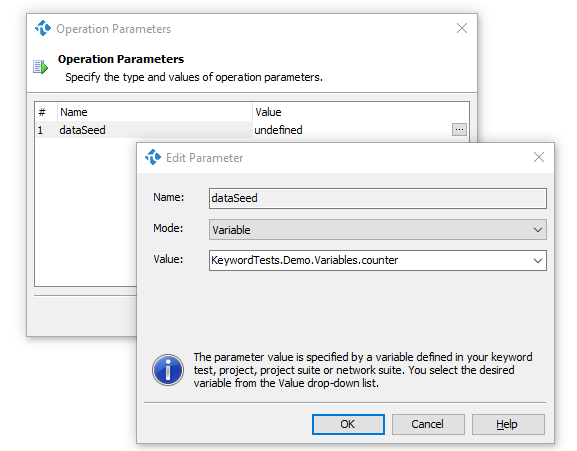Image resolution: width=577 pixels, height=451 pixels.
Task: Select Variable text in Mode combo box
Action: [x=231, y=230]
